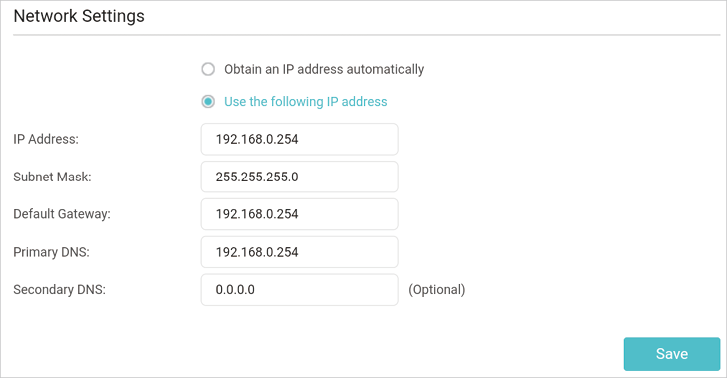The image size is (727, 378).
Task: Place cursor in the 255.255.255.0 value
Action: (257, 177)
